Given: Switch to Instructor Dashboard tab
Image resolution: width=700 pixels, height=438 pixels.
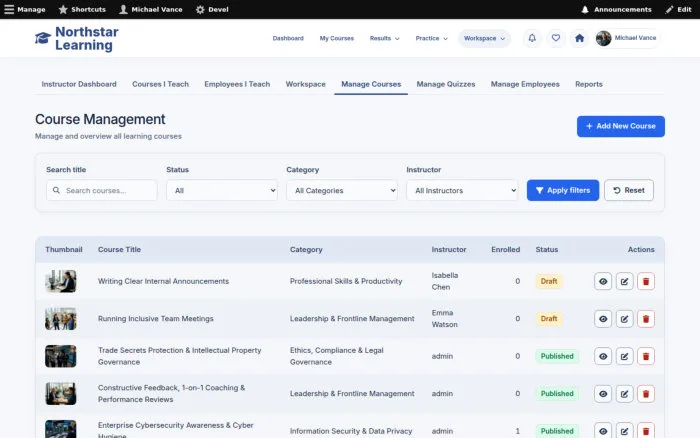Looking at the screenshot, I should click(79, 84).
